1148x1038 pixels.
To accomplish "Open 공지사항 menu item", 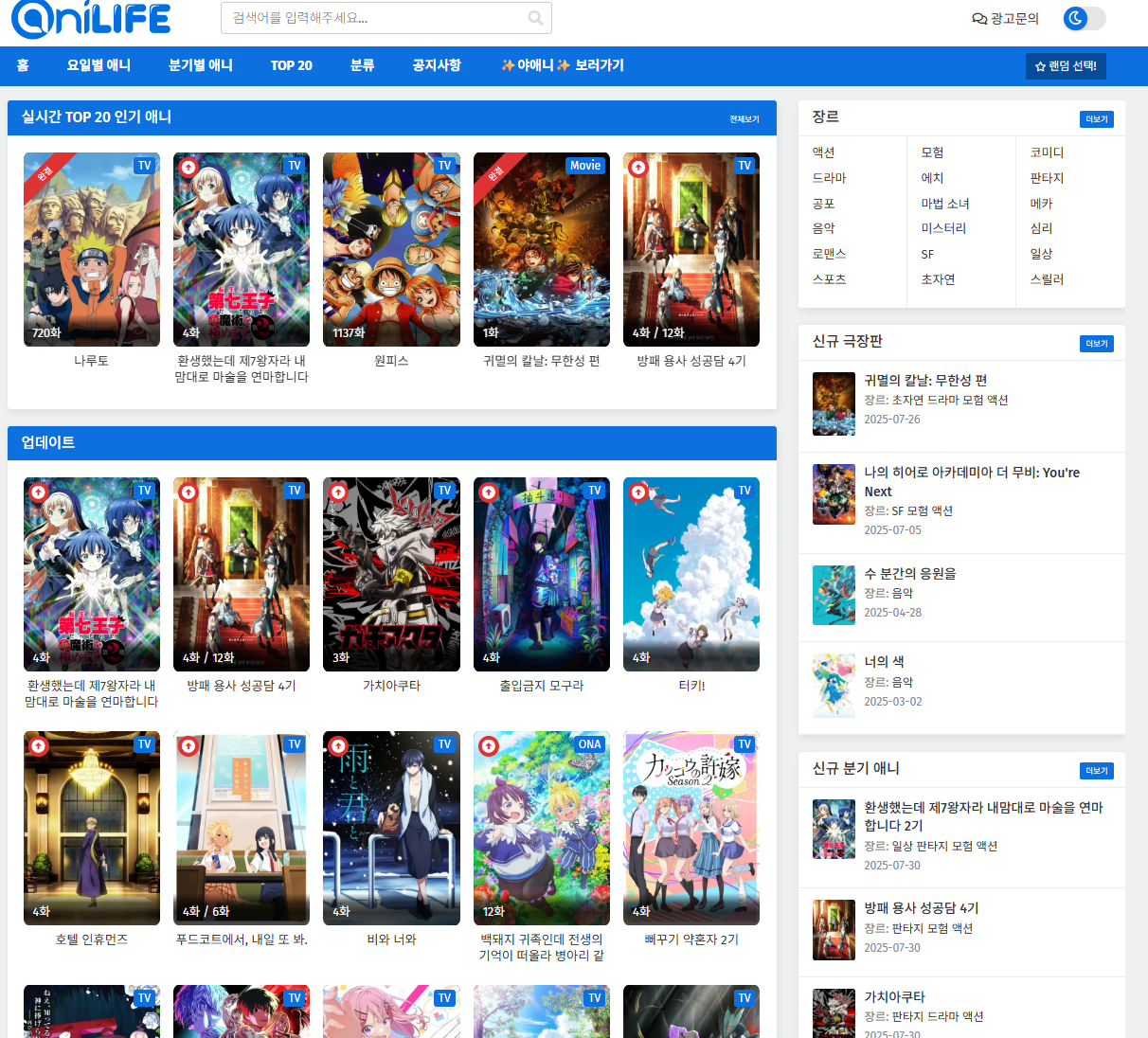I will (x=437, y=65).
